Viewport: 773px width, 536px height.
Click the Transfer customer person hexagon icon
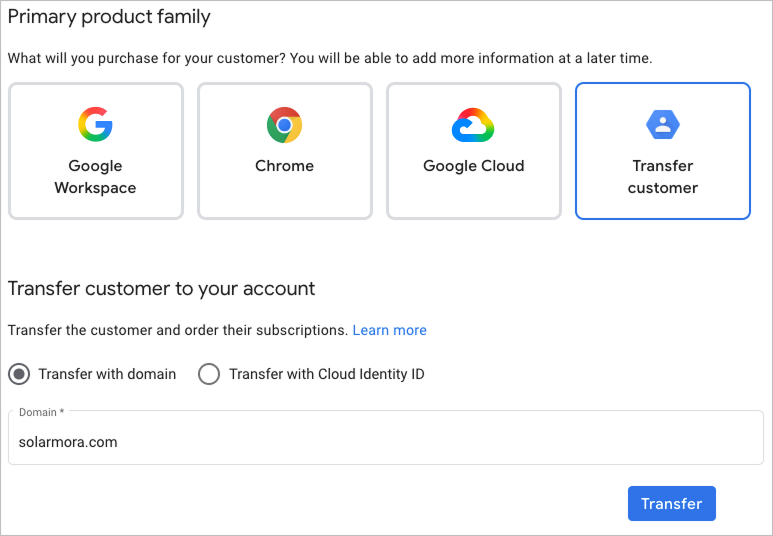click(x=663, y=124)
